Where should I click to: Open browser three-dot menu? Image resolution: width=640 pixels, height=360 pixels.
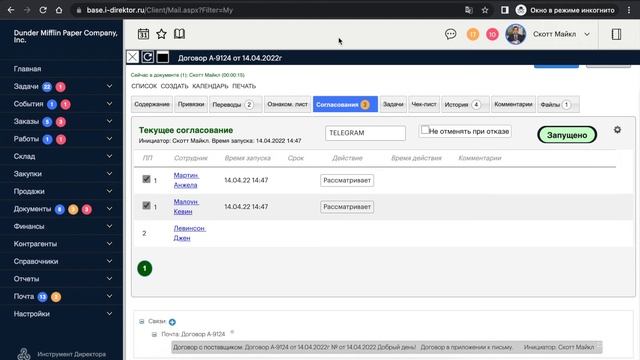[629, 10]
